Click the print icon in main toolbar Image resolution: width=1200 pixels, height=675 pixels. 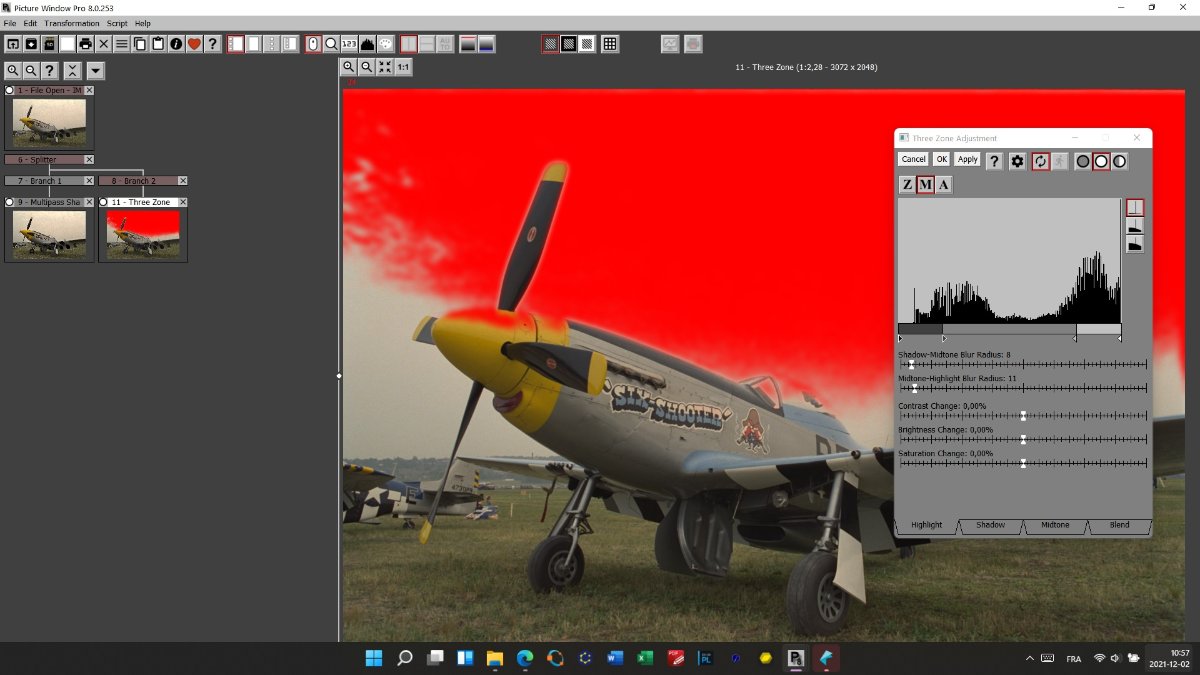(x=85, y=44)
